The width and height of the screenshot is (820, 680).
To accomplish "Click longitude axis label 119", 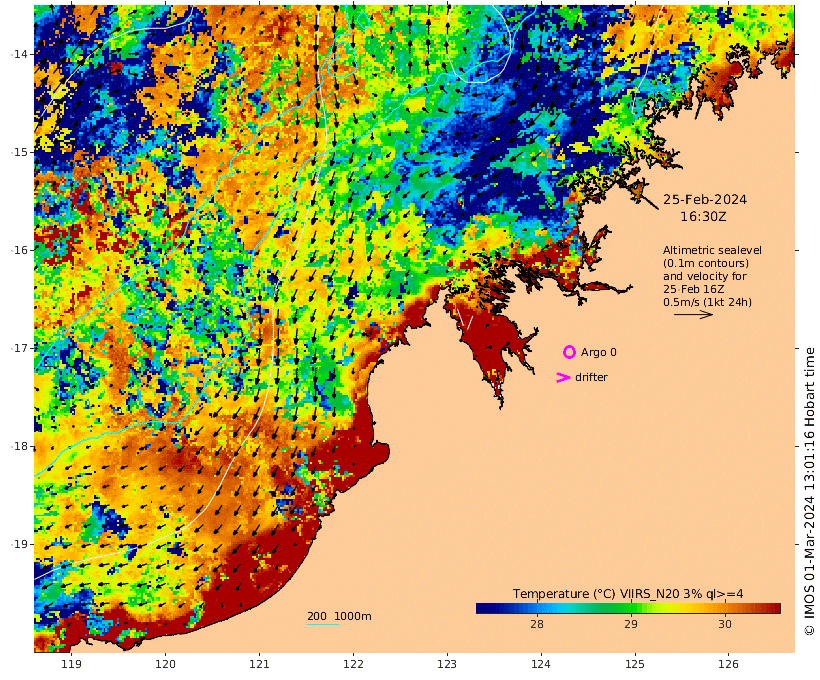I will point(71,664).
